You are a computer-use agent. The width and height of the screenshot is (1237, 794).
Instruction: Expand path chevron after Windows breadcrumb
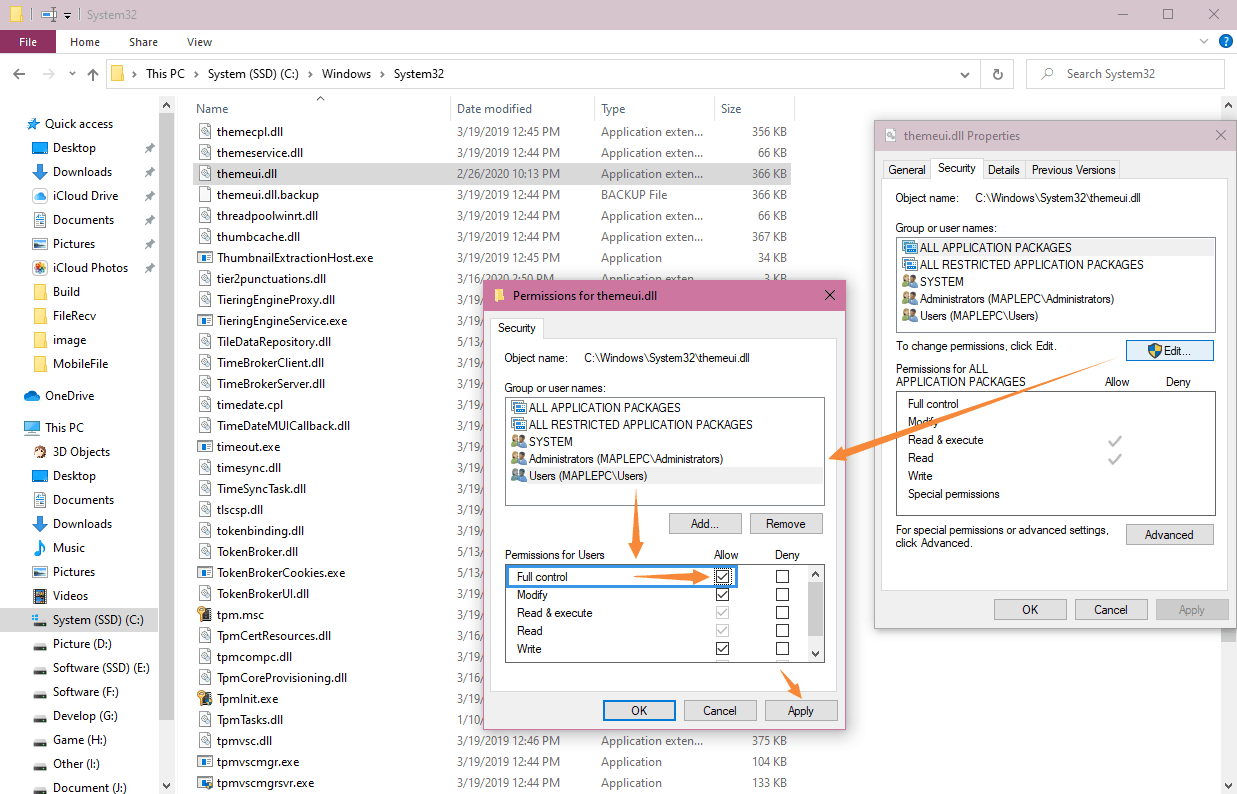pyautogui.click(x=382, y=74)
